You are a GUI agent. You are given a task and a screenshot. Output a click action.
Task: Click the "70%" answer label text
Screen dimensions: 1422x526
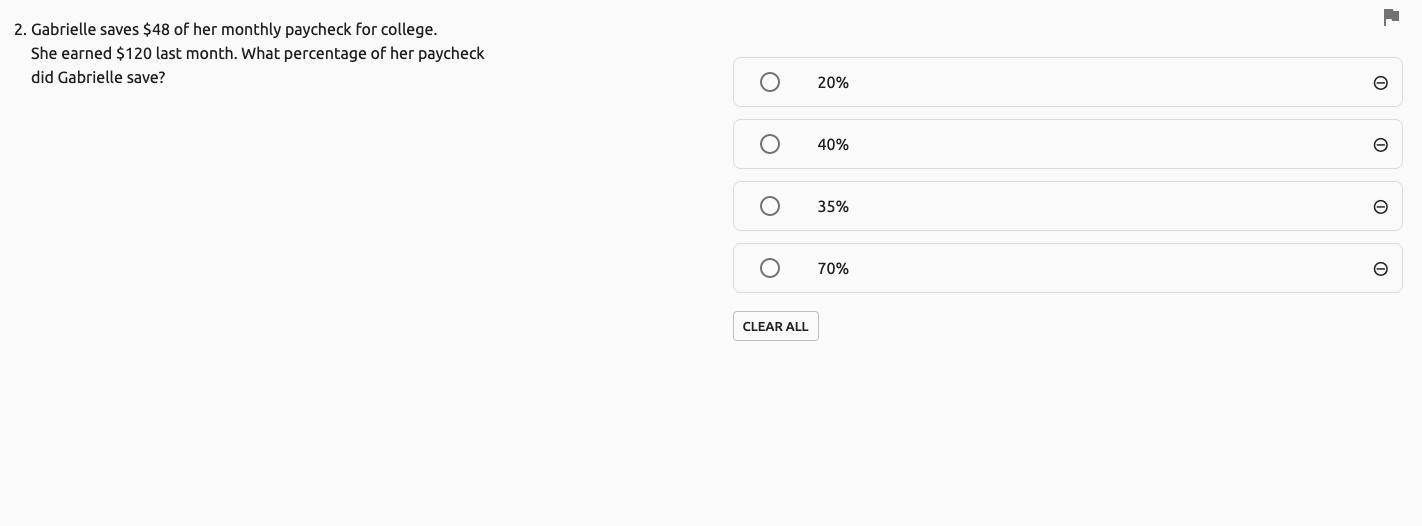coord(832,269)
